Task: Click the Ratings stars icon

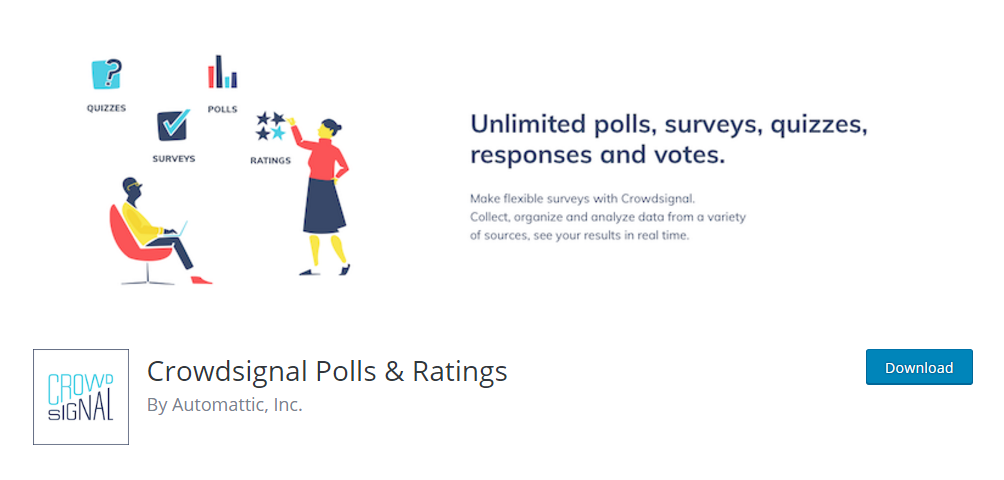Action: 271,125
